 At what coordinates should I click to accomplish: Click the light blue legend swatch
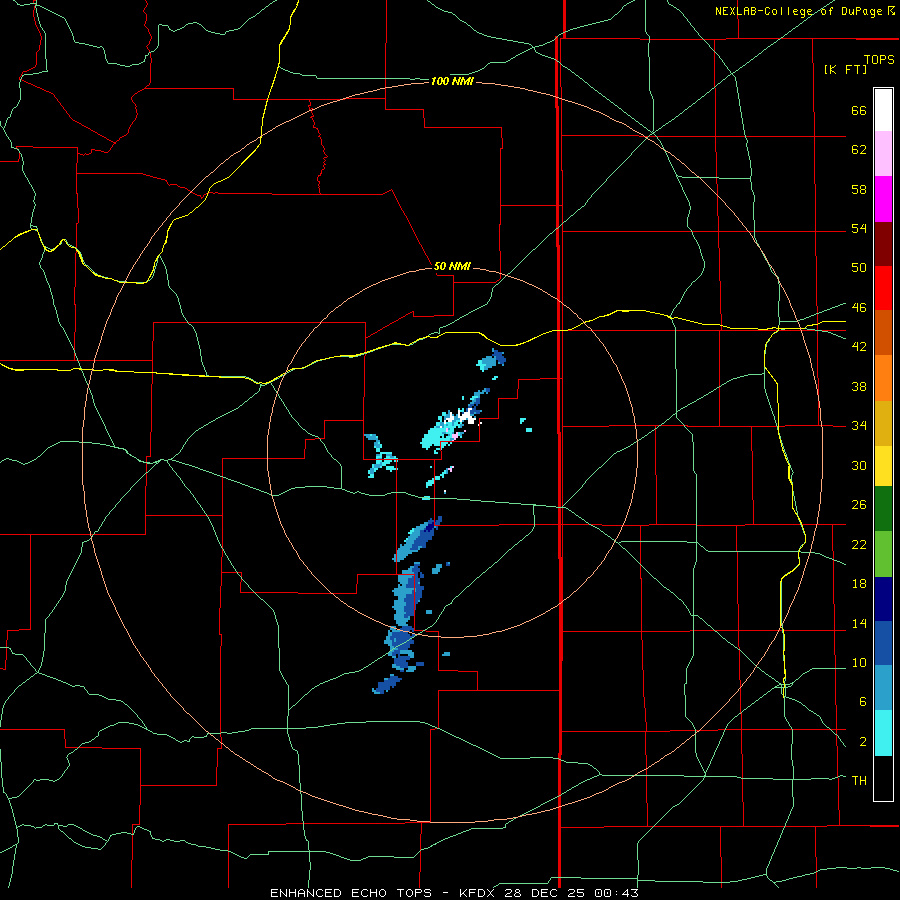pyautogui.click(x=883, y=688)
